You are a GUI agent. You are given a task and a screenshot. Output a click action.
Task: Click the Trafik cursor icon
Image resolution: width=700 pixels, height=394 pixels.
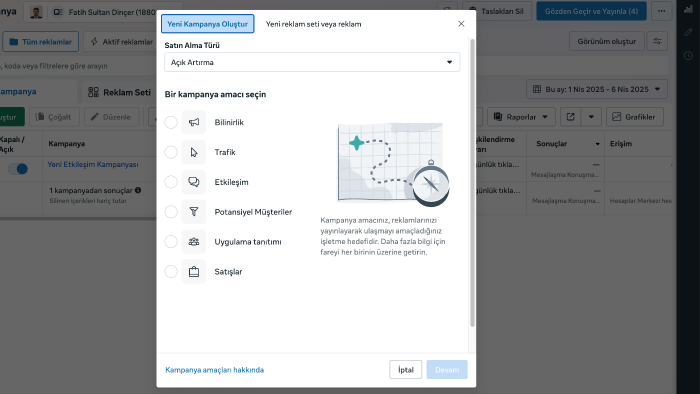point(194,152)
